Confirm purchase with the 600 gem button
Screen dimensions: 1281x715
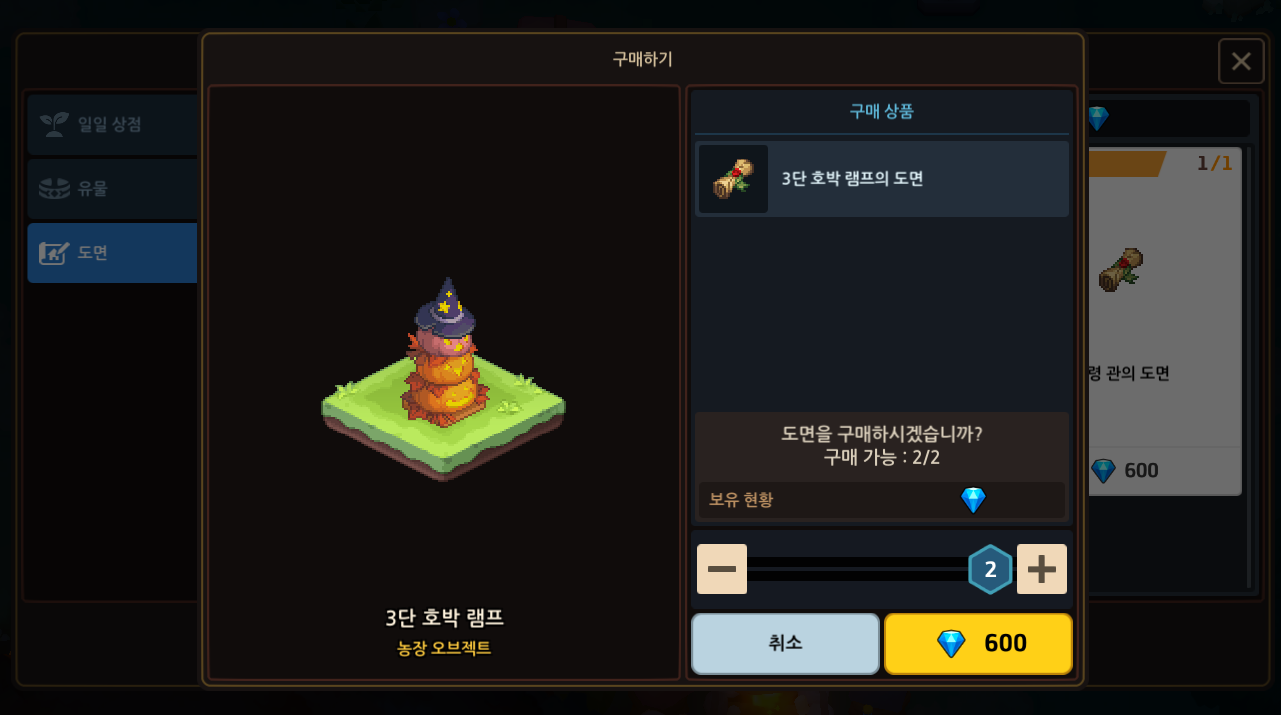pos(978,643)
